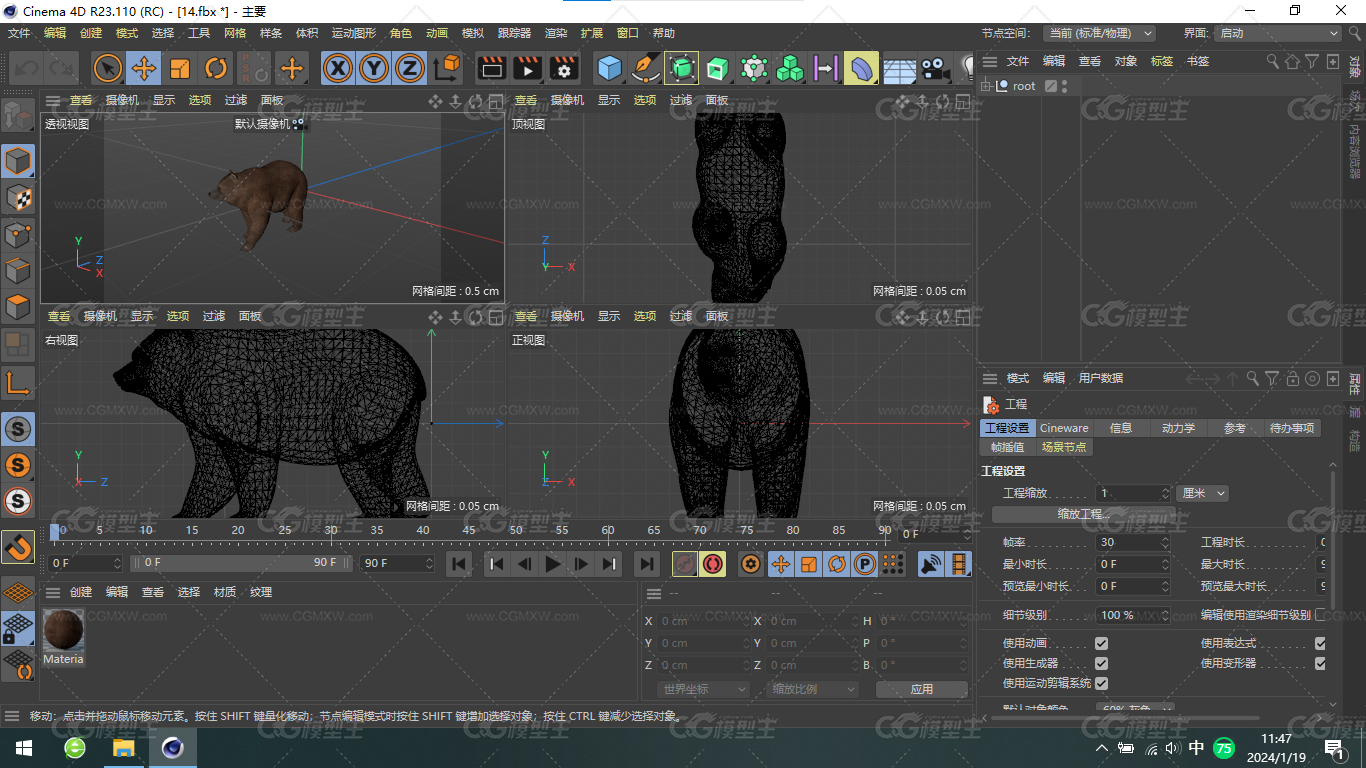Open the Bend deformer icon
Viewport: 1366px width, 768px height.
coord(861,68)
